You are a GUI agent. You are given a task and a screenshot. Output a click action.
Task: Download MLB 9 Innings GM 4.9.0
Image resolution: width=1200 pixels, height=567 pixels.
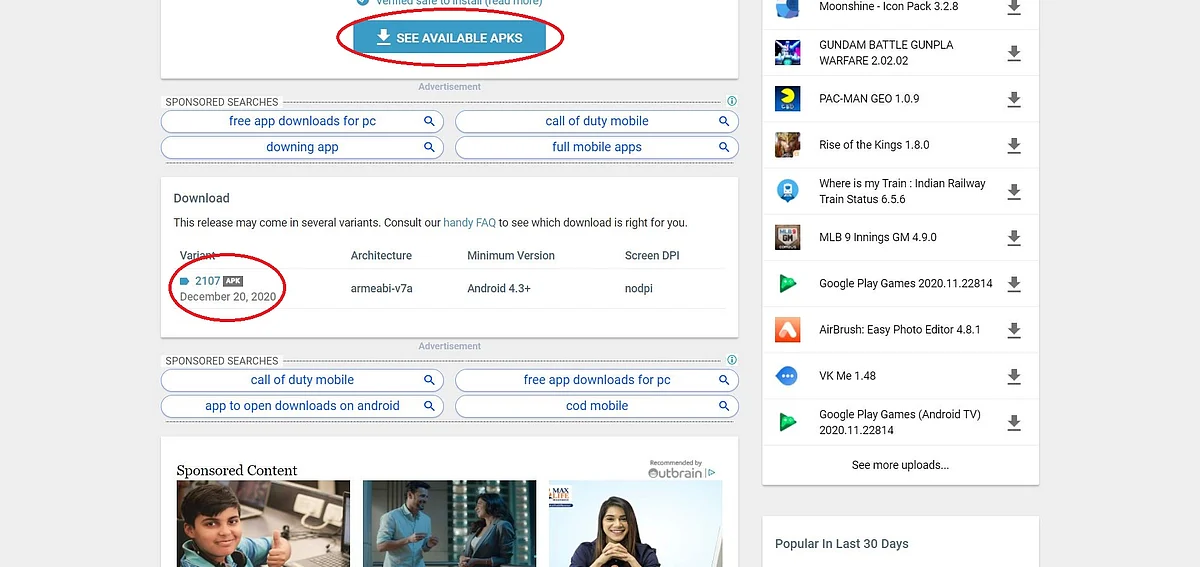coord(1014,238)
